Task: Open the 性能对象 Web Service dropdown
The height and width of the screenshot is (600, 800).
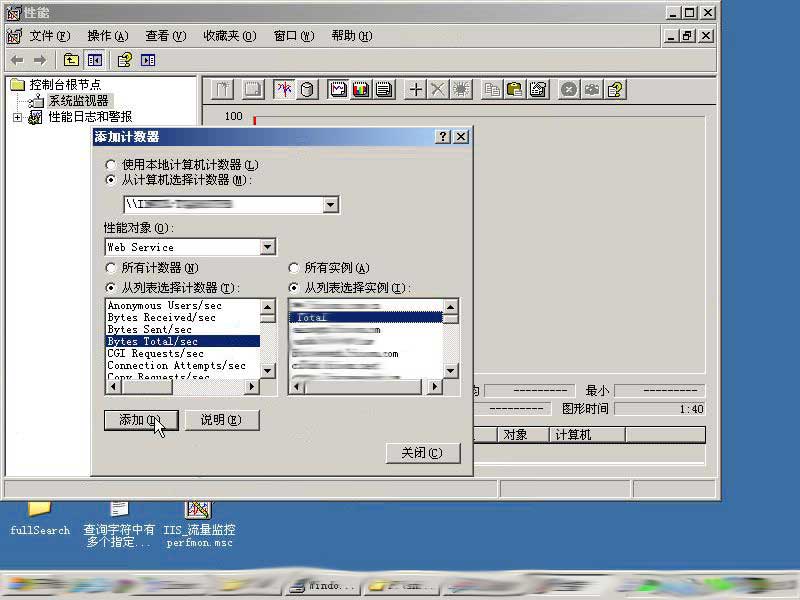Action: [x=267, y=247]
